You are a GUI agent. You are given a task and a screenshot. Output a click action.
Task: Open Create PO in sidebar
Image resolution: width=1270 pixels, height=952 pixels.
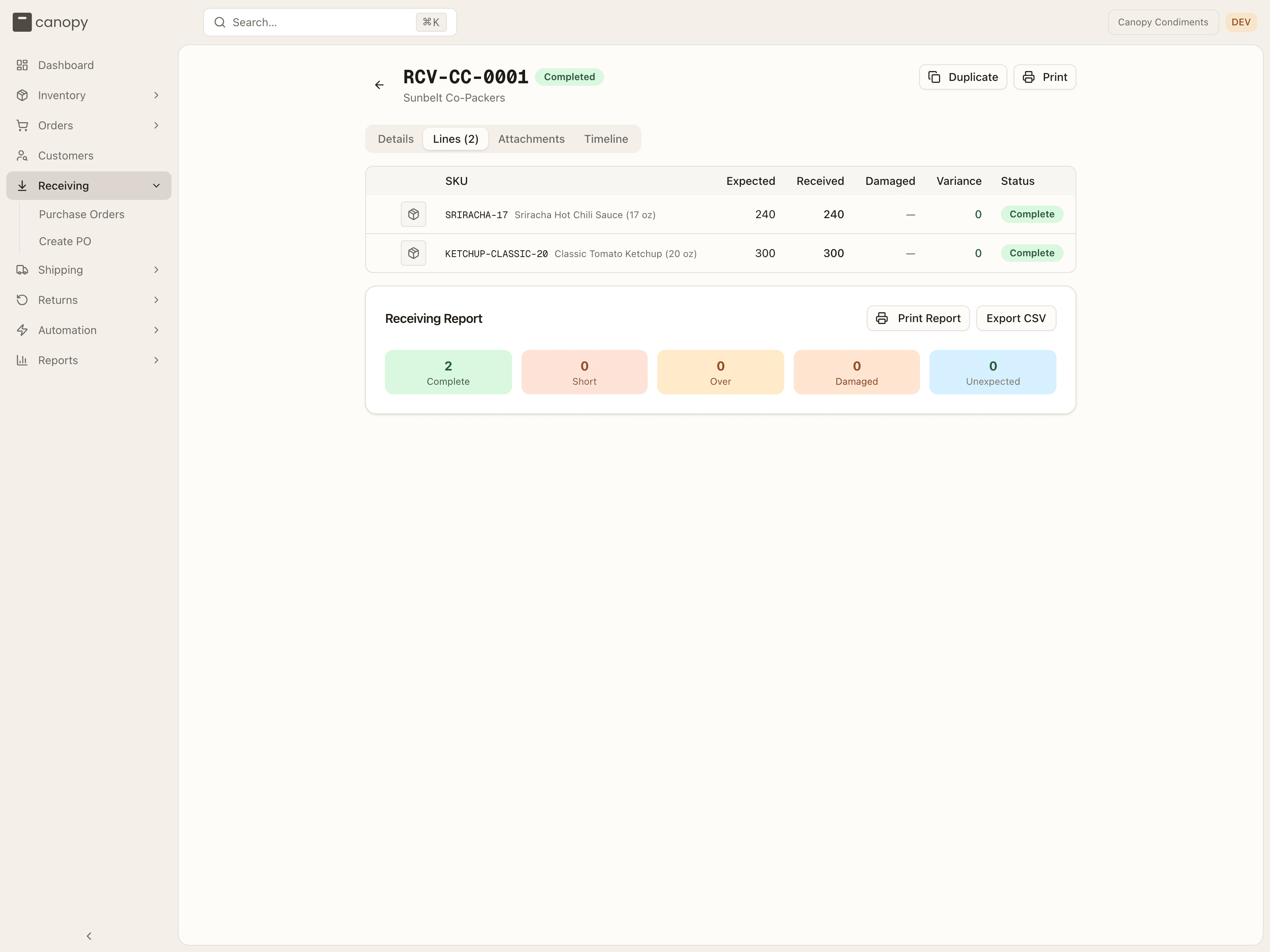(x=65, y=241)
